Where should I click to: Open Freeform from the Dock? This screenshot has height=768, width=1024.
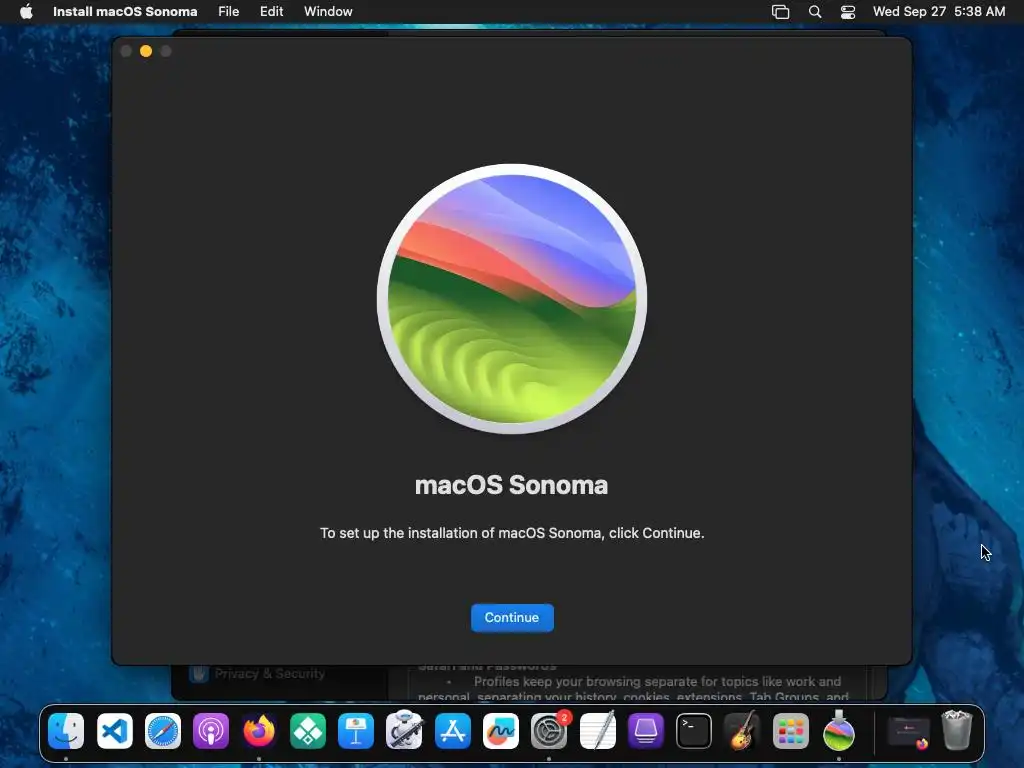501,731
